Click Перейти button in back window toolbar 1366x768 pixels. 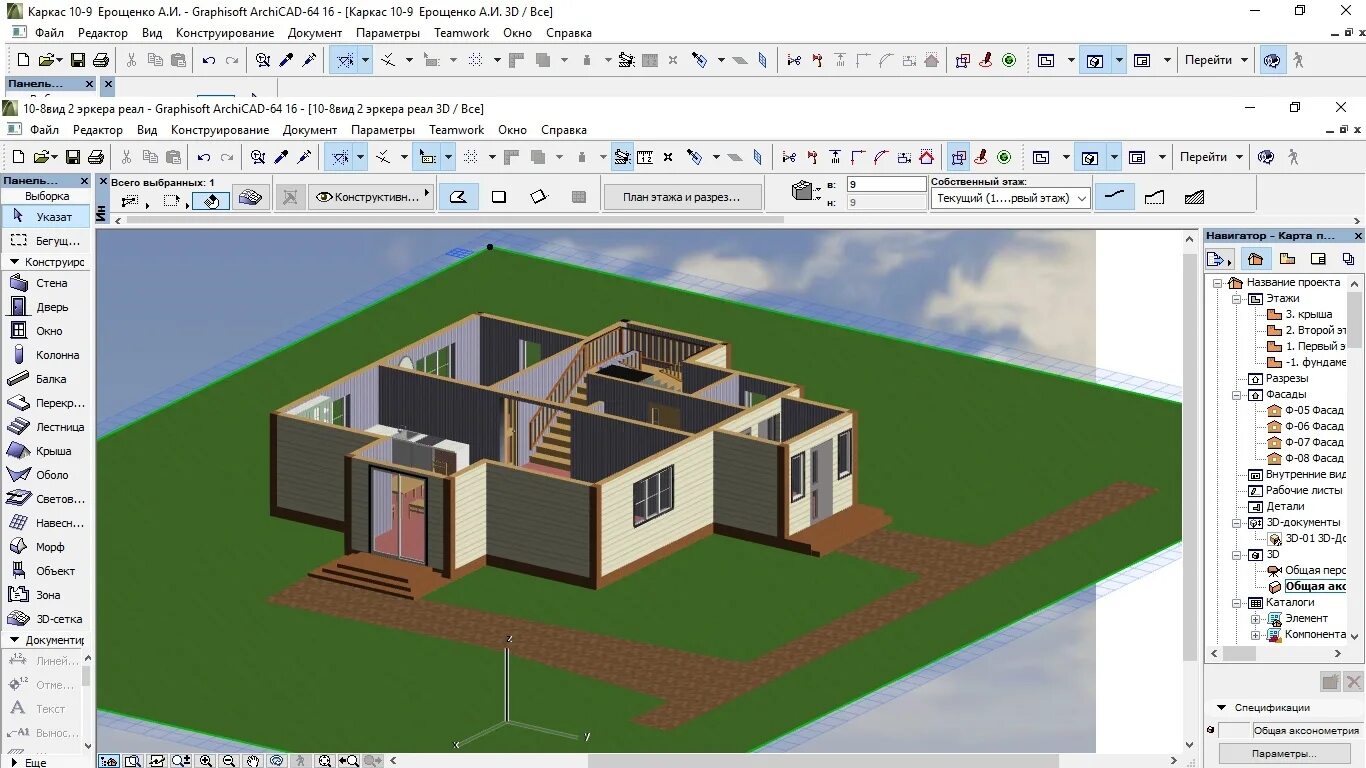pos(1209,60)
